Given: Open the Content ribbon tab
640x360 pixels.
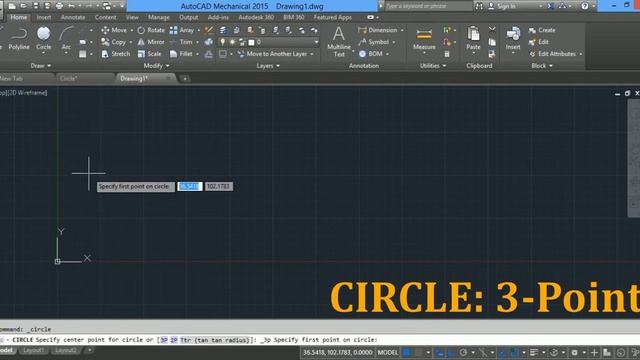Looking at the screenshot, I should click(x=105, y=18).
